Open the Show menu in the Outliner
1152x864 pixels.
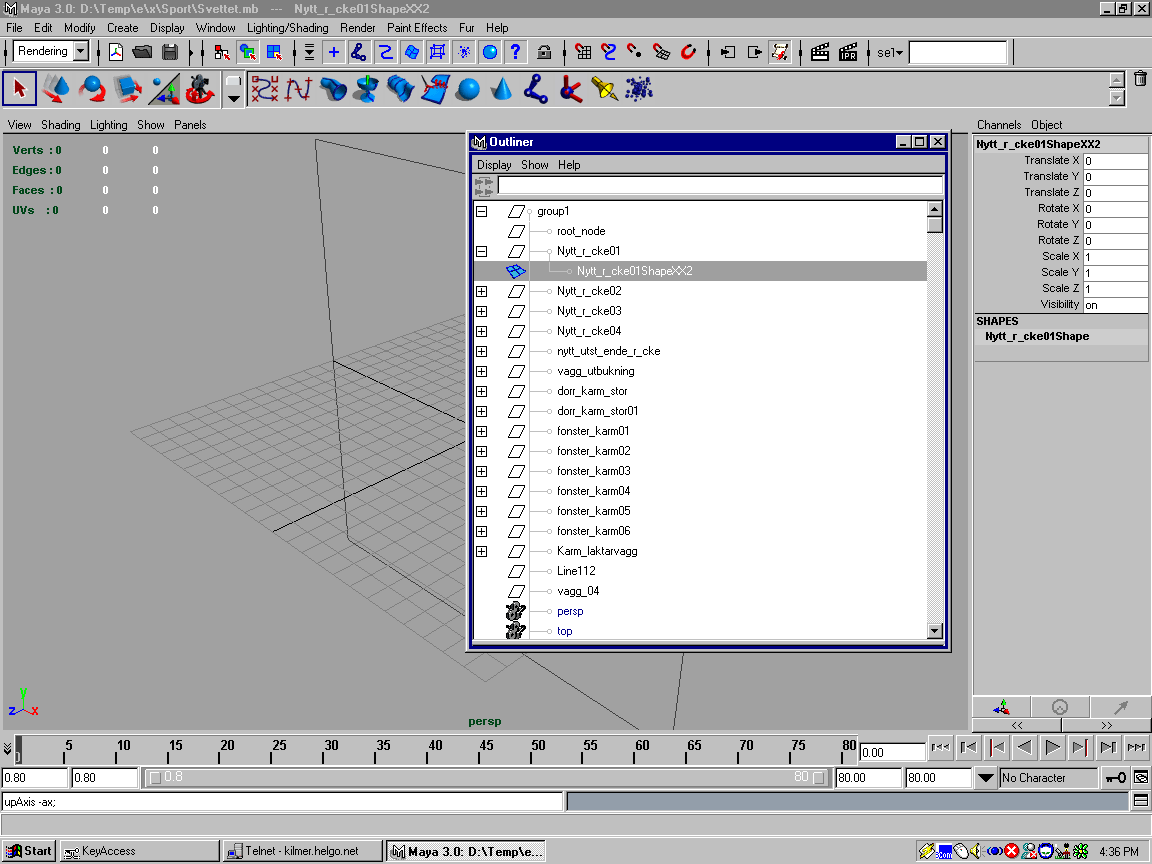click(x=534, y=165)
